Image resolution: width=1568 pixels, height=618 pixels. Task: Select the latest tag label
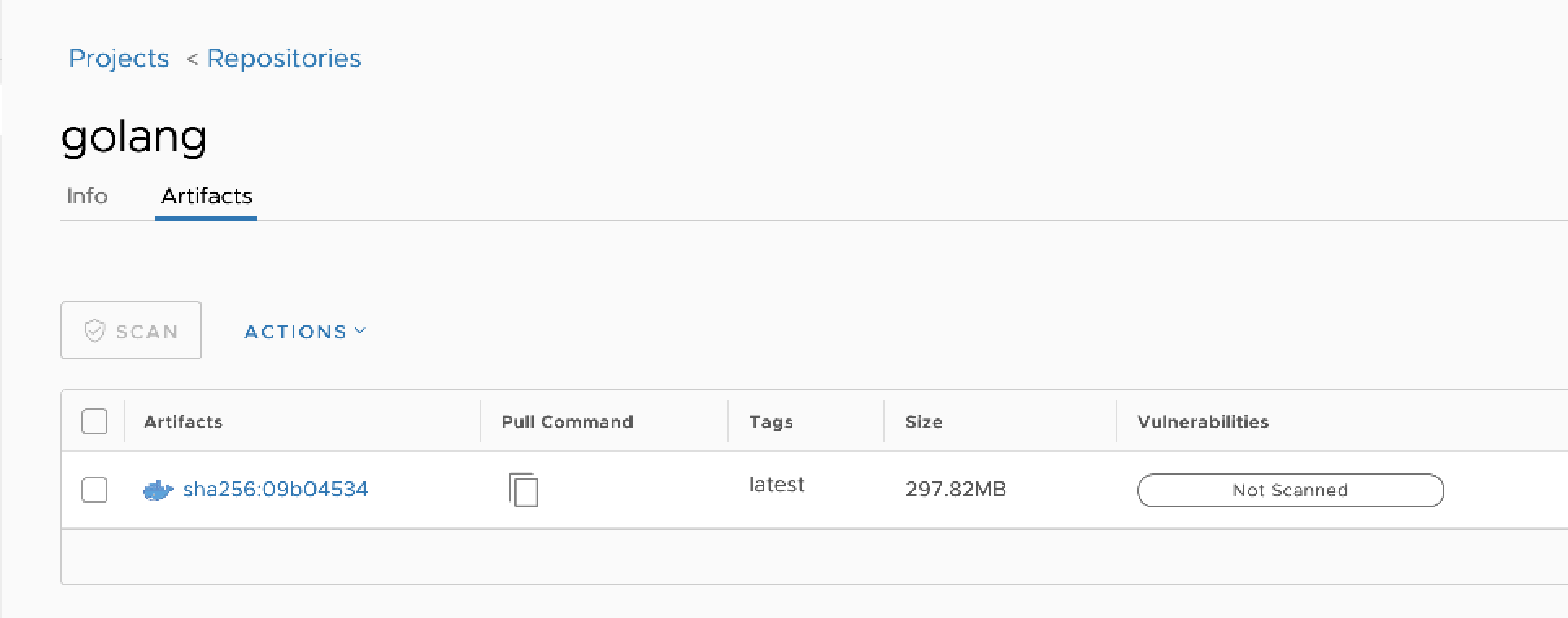click(776, 485)
